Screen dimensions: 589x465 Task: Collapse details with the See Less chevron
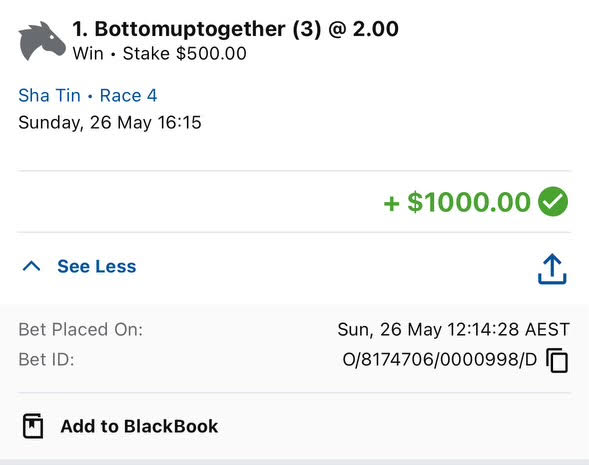[x=32, y=266]
